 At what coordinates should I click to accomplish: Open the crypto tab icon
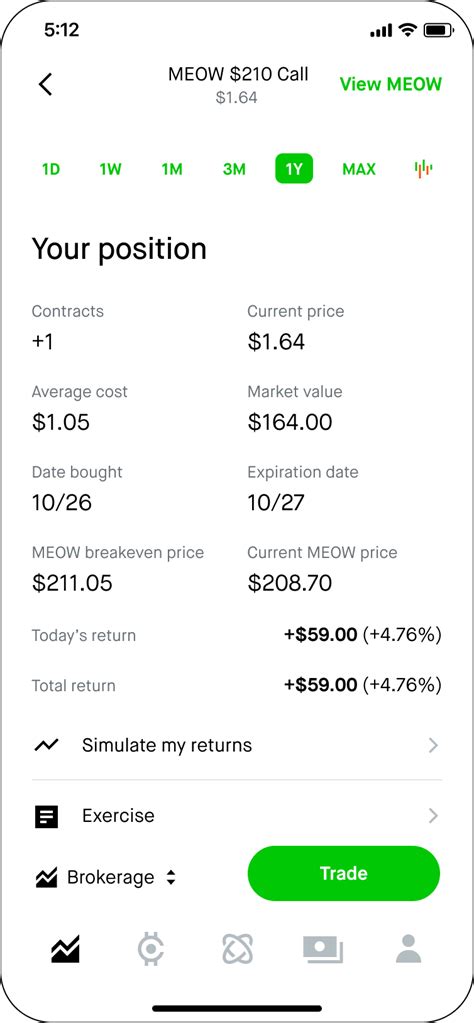(151, 949)
